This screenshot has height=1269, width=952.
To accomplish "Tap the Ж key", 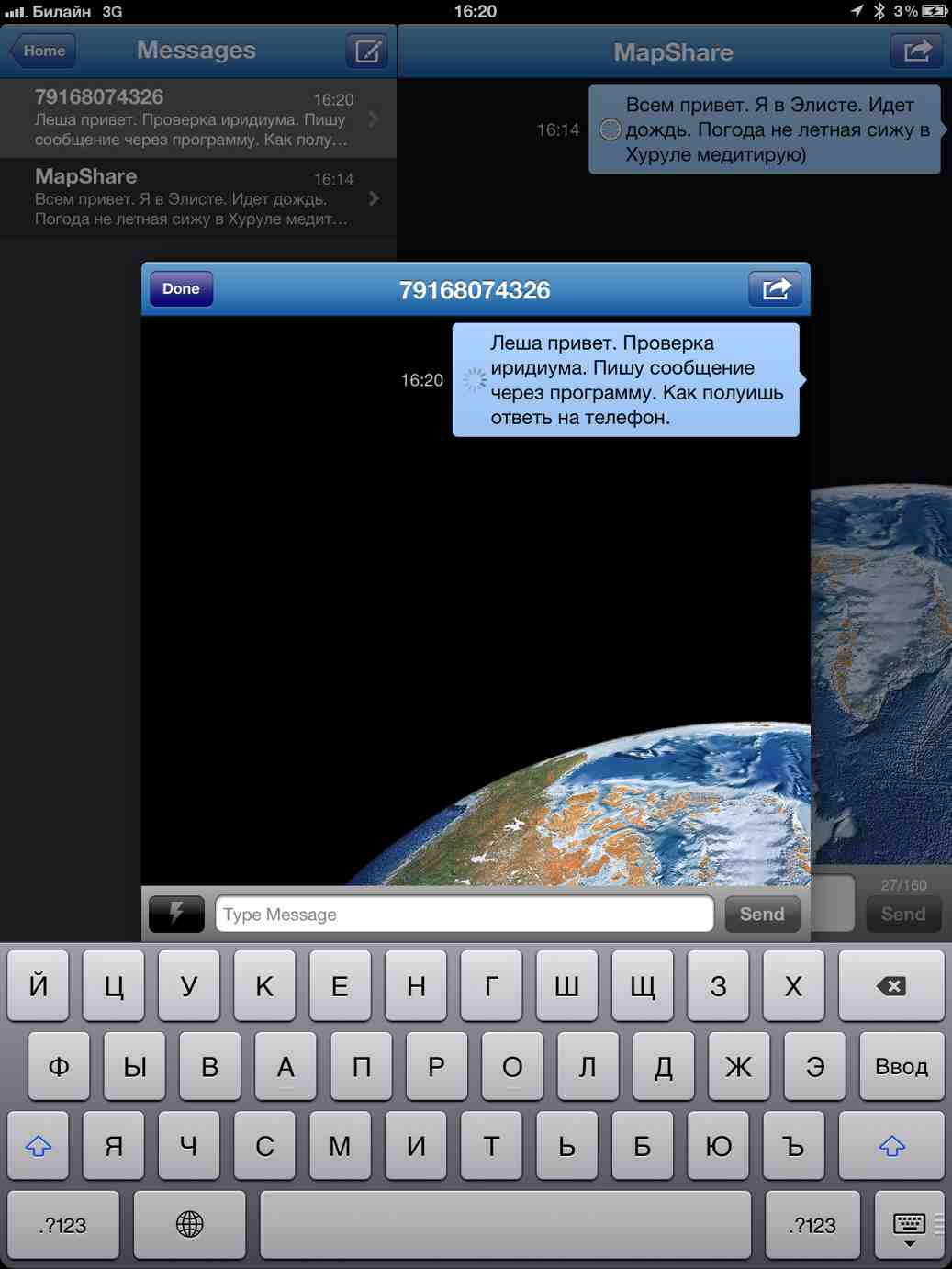I will 739,1066.
